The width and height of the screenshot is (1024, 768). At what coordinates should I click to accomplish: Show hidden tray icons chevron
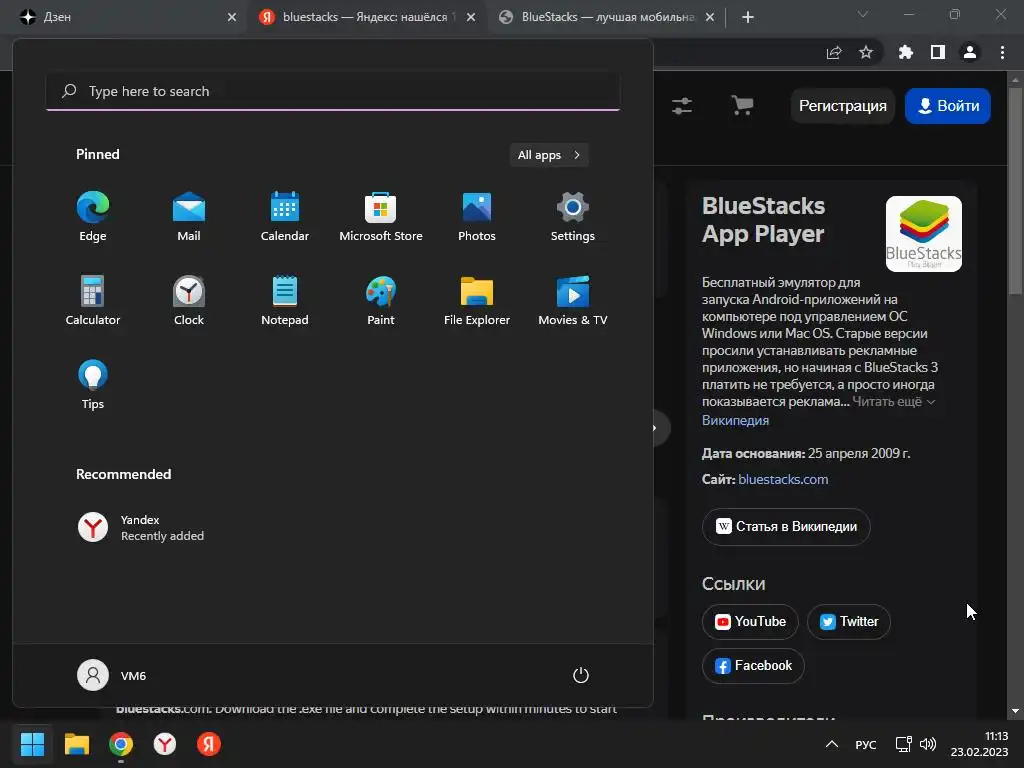(831, 744)
